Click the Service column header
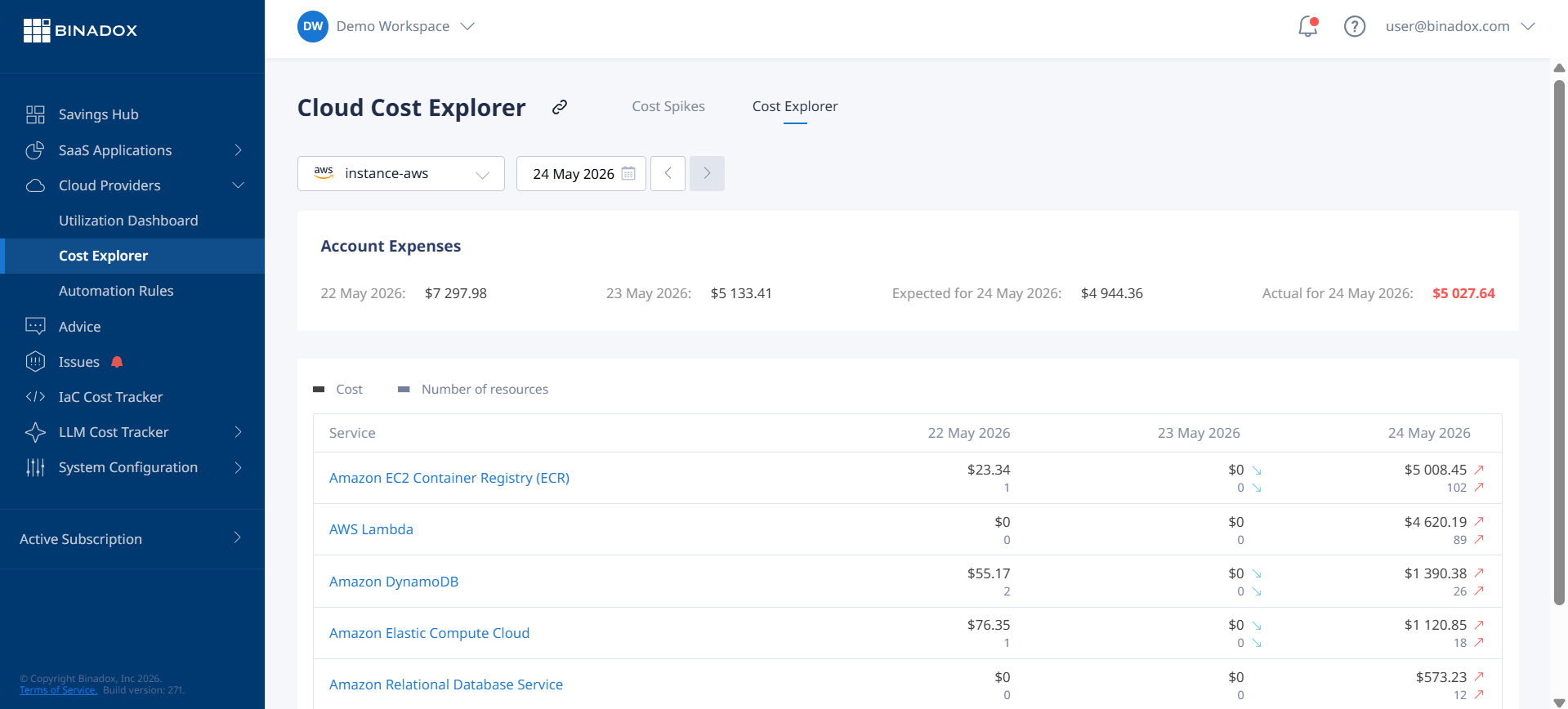 (352, 433)
